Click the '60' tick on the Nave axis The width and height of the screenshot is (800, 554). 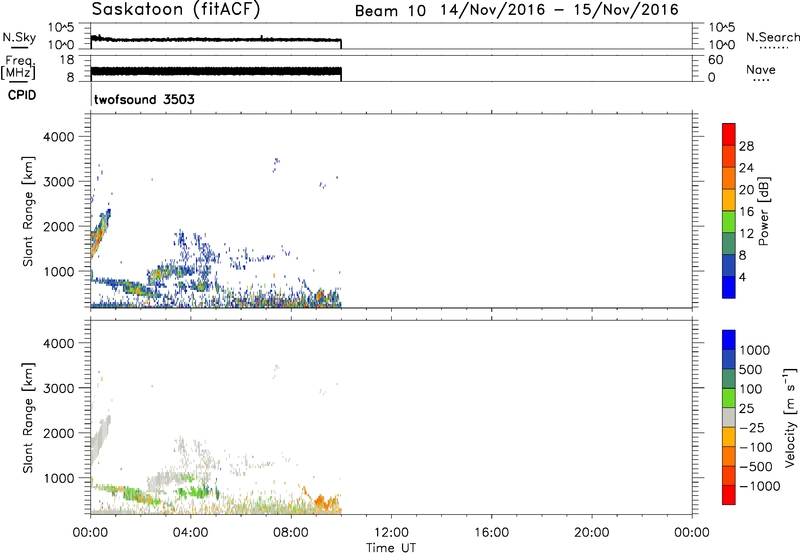click(716, 60)
